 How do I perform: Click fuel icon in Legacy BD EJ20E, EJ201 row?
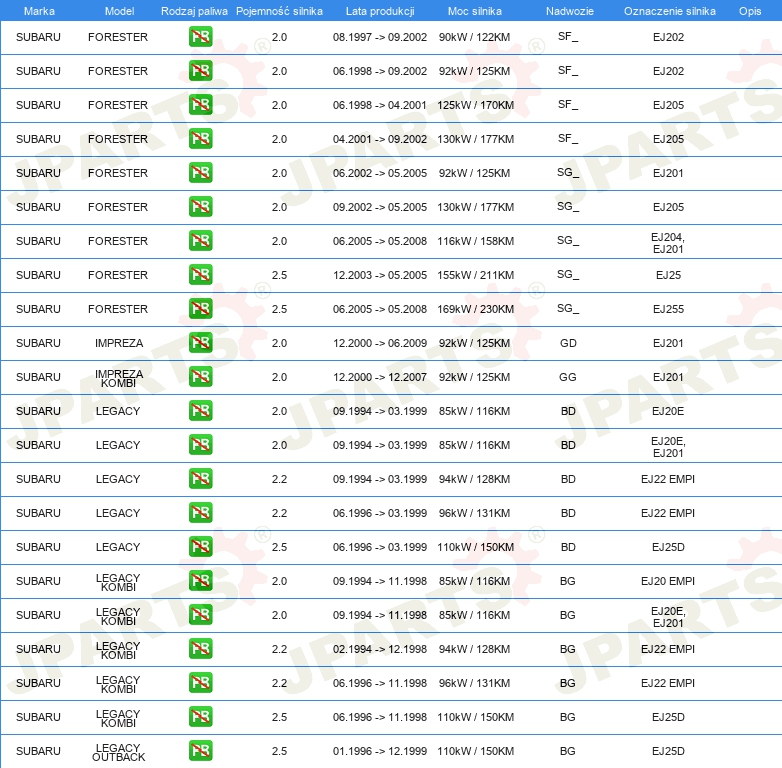(x=200, y=445)
